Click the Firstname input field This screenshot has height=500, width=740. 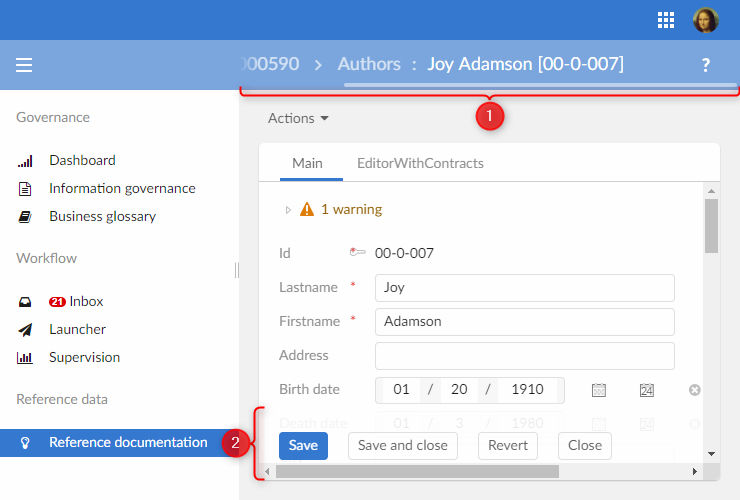click(x=525, y=322)
